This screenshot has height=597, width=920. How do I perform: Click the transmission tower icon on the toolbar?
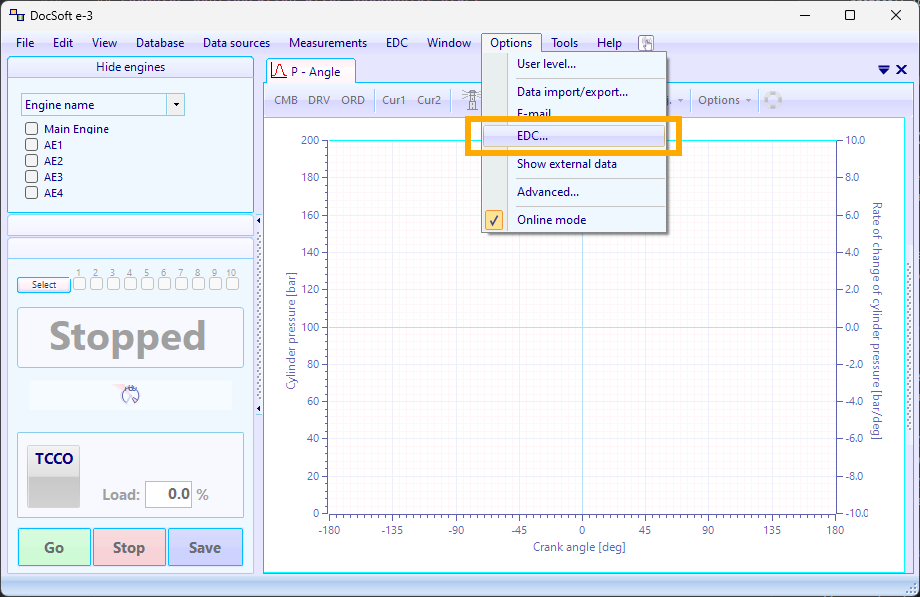click(469, 100)
